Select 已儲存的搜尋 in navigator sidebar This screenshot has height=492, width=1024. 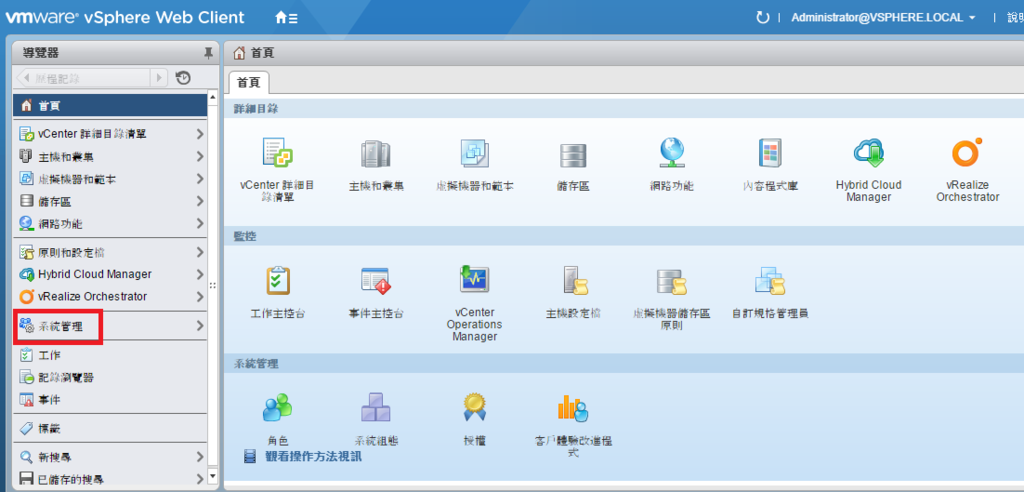(x=110, y=480)
